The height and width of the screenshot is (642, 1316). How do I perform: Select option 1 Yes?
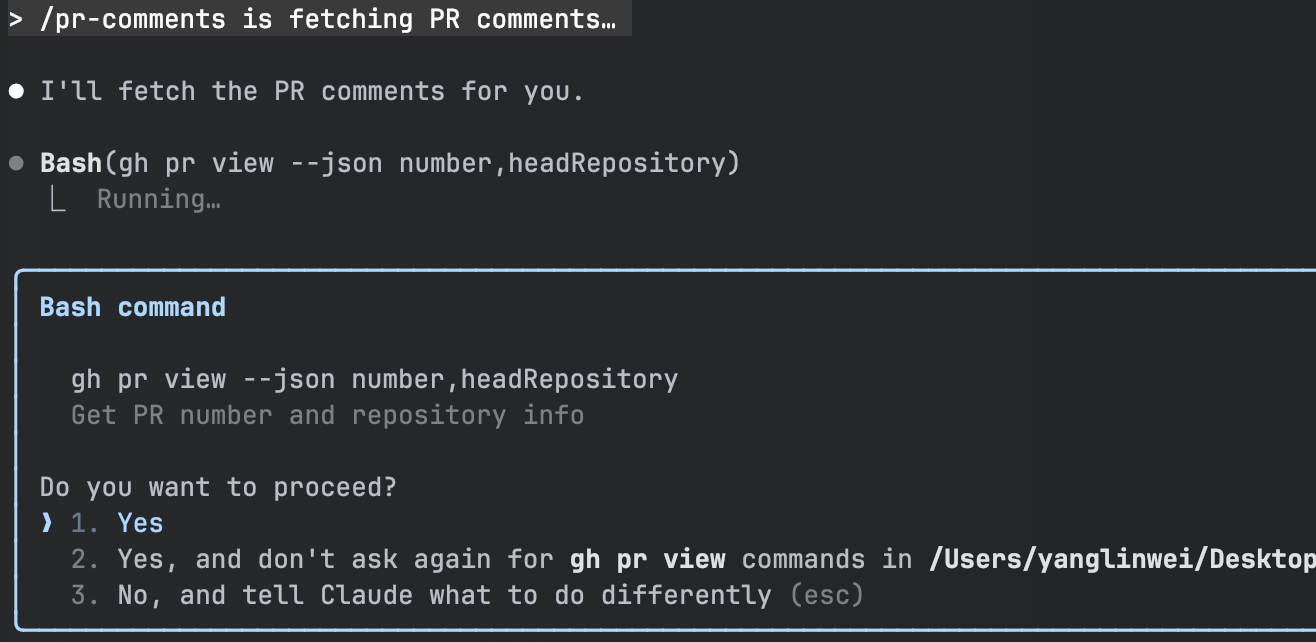tap(117, 523)
